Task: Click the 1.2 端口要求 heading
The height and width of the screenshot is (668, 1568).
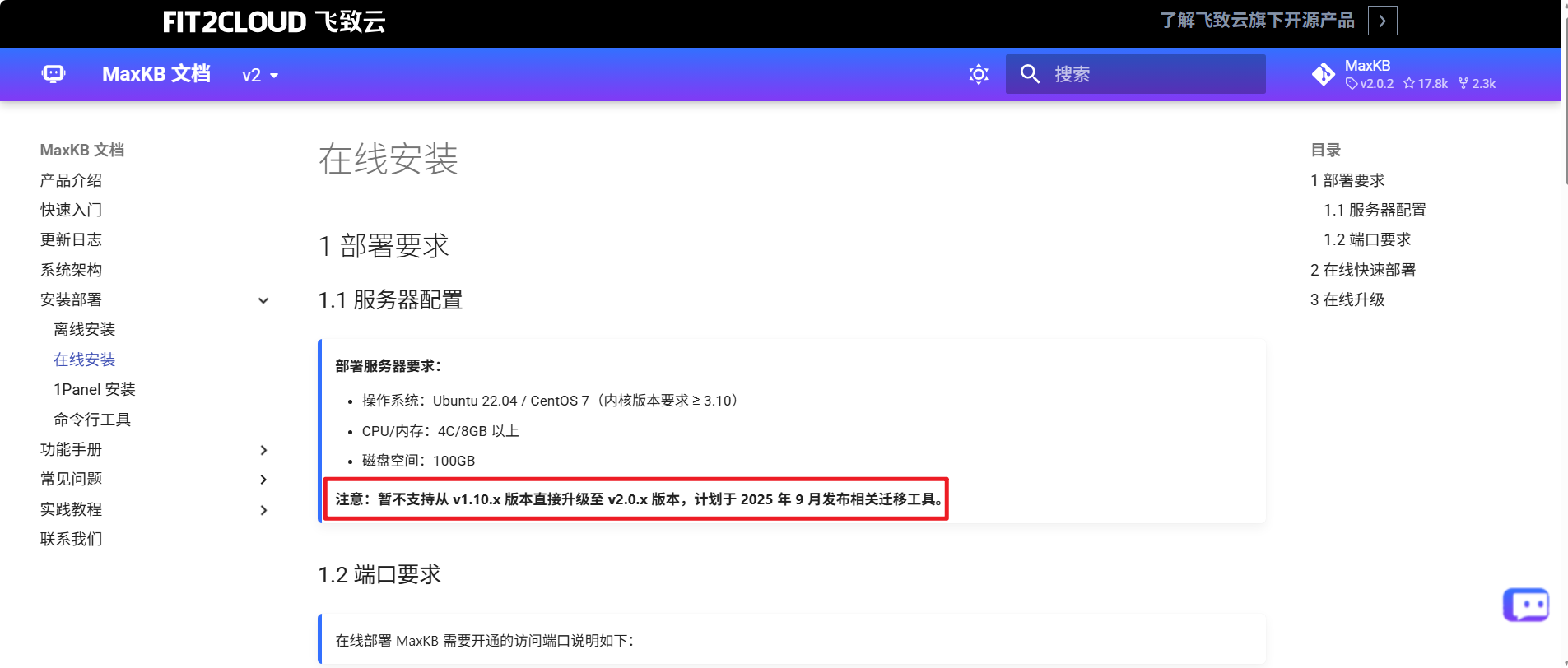Action: coord(379,574)
